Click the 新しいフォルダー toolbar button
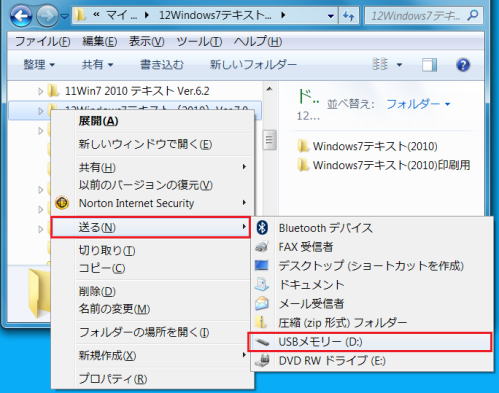 (x=253, y=65)
